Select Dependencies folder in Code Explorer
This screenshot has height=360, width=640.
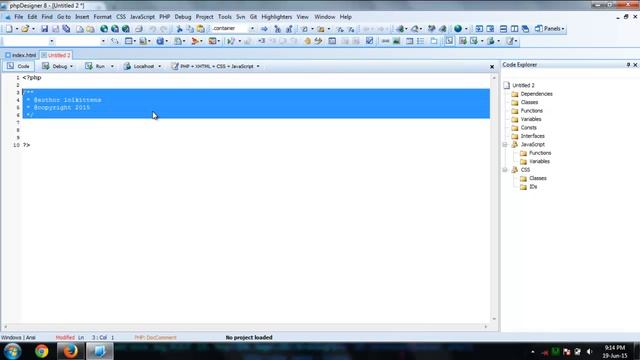tap(532, 94)
